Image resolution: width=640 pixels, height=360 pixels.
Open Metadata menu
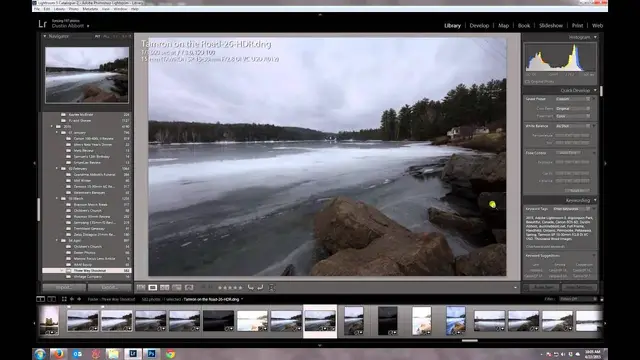tap(90, 9)
